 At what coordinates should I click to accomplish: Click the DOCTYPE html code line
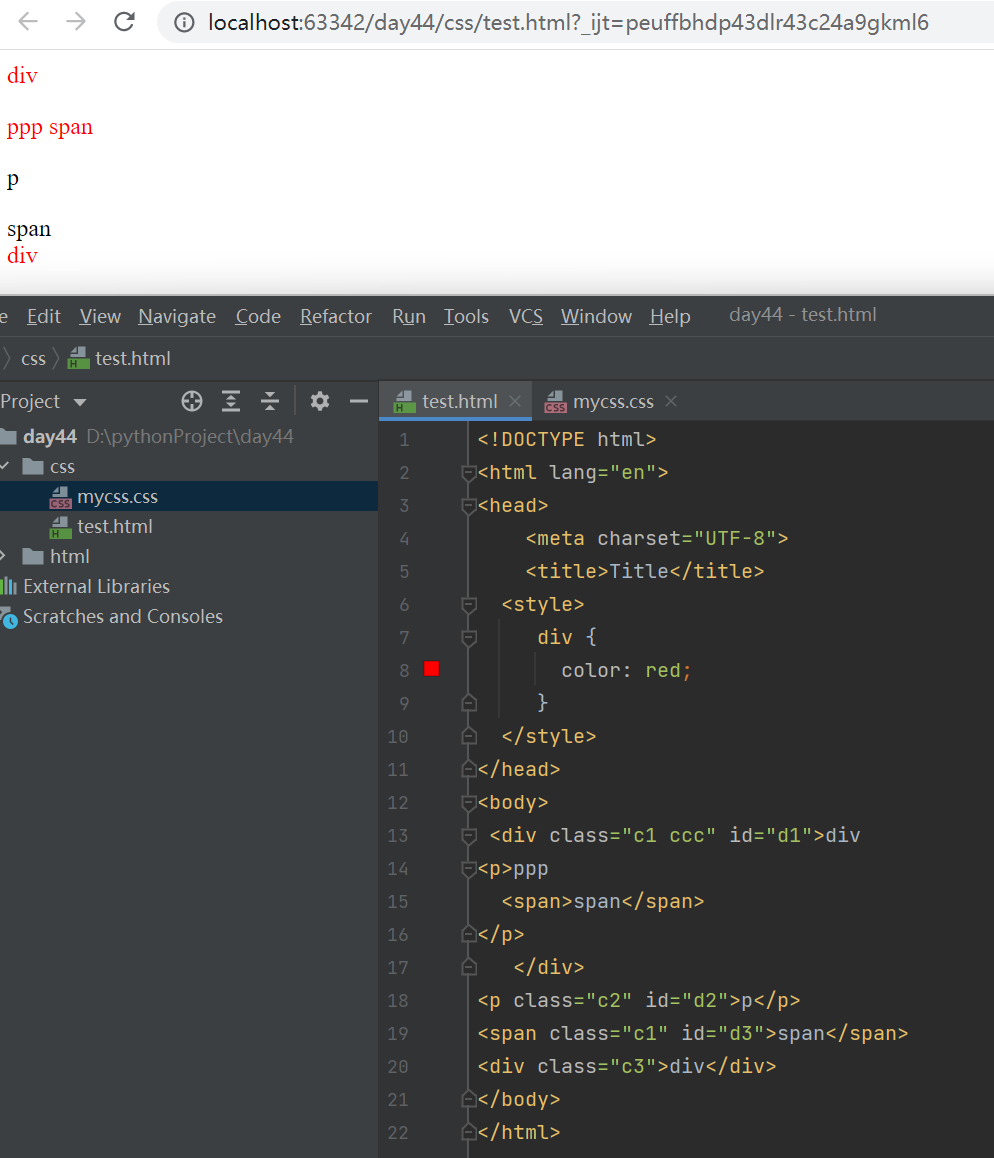coord(566,439)
